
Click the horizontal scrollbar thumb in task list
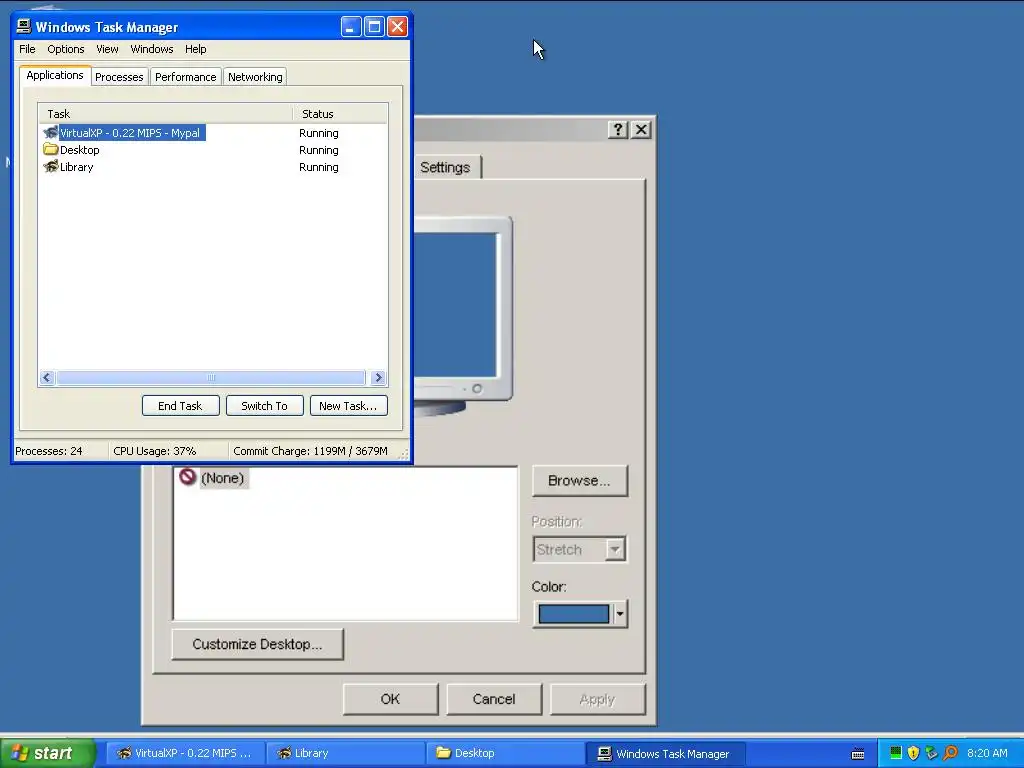210,377
